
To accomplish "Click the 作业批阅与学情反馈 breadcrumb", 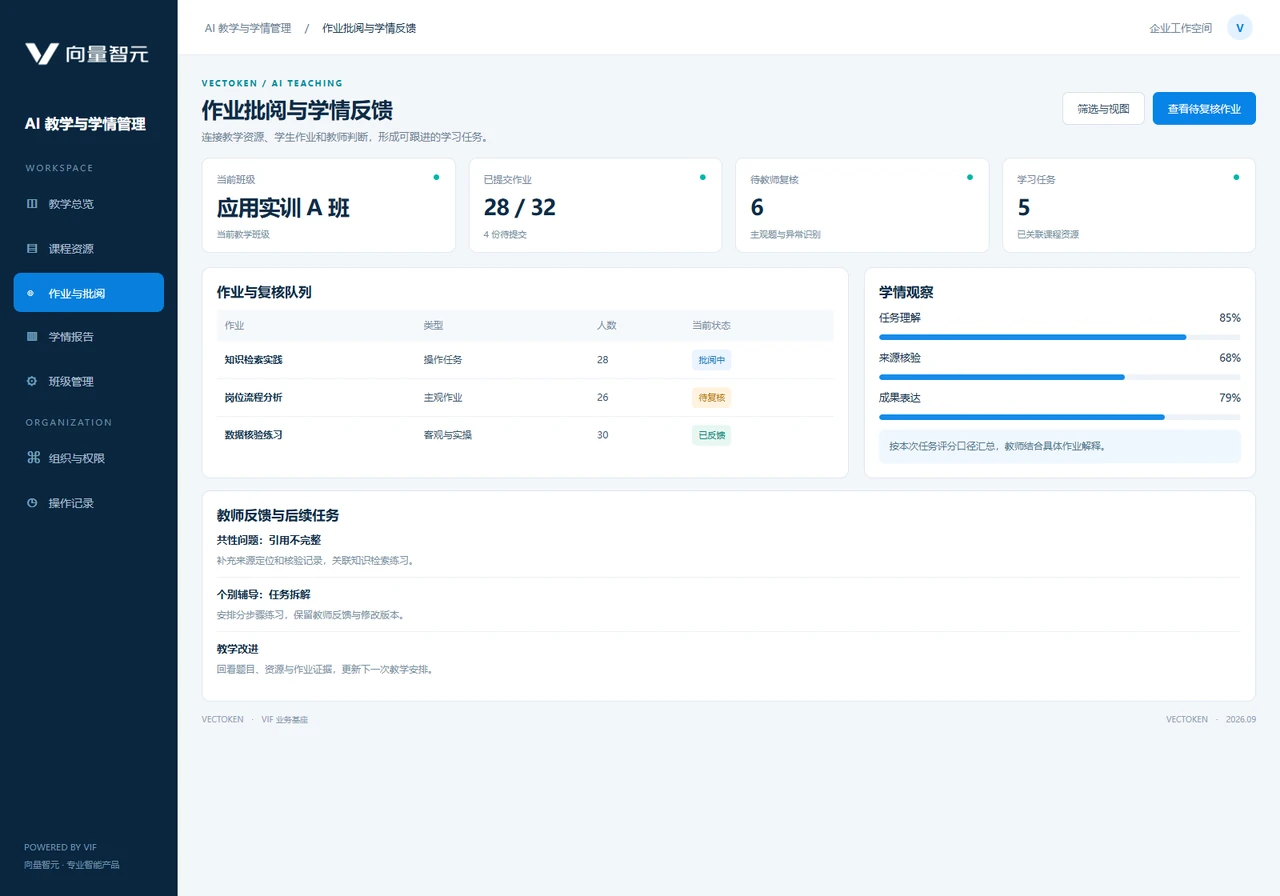I will [x=369, y=28].
